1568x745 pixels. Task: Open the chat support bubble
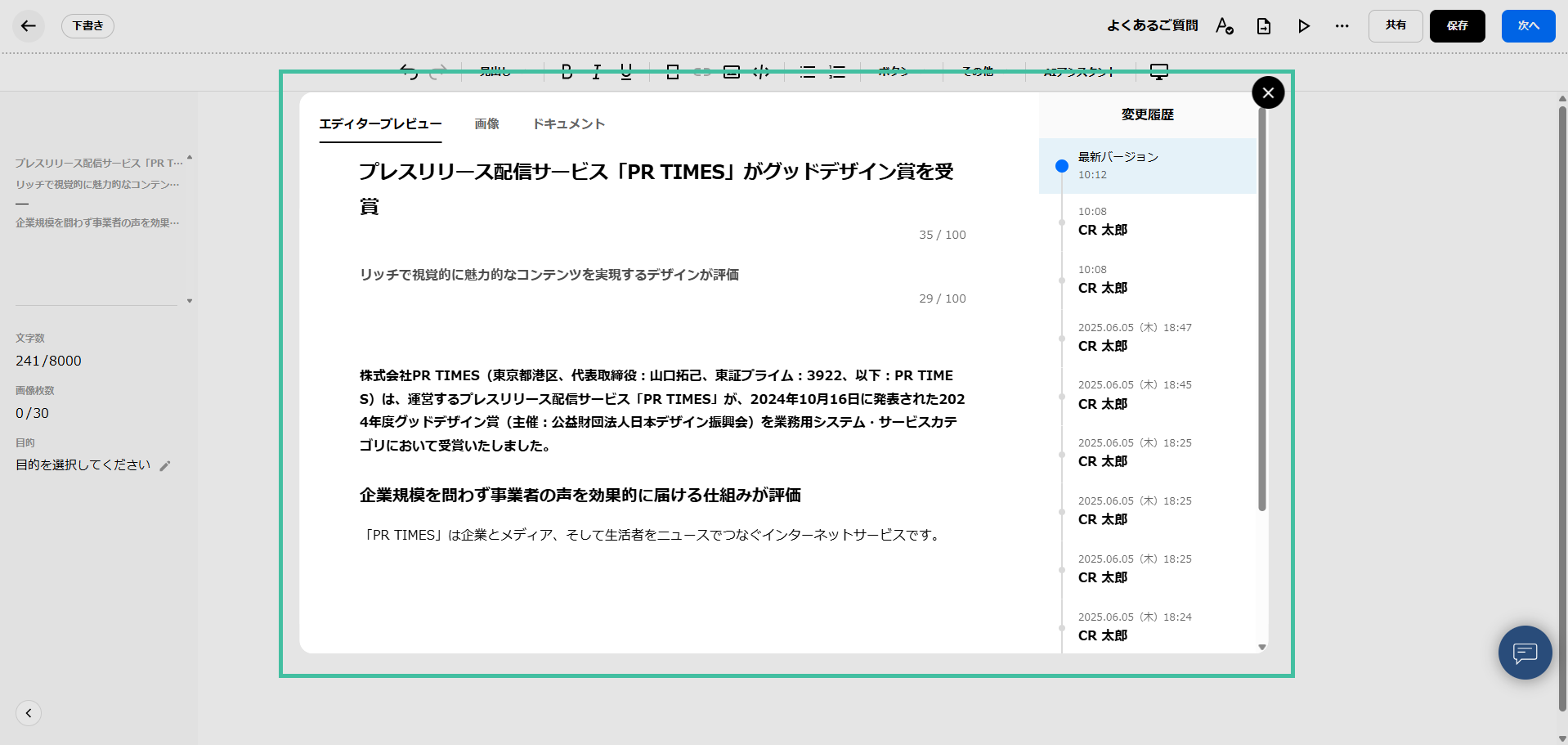point(1525,652)
